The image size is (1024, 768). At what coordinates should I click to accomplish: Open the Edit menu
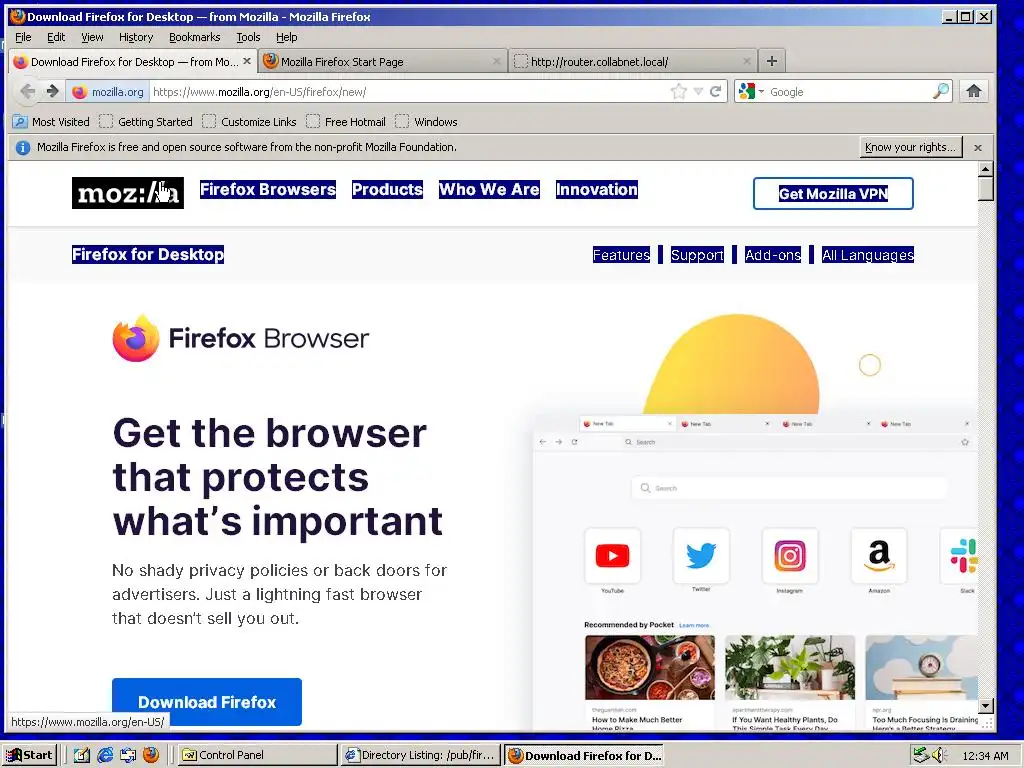pyautogui.click(x=56, y=37)
